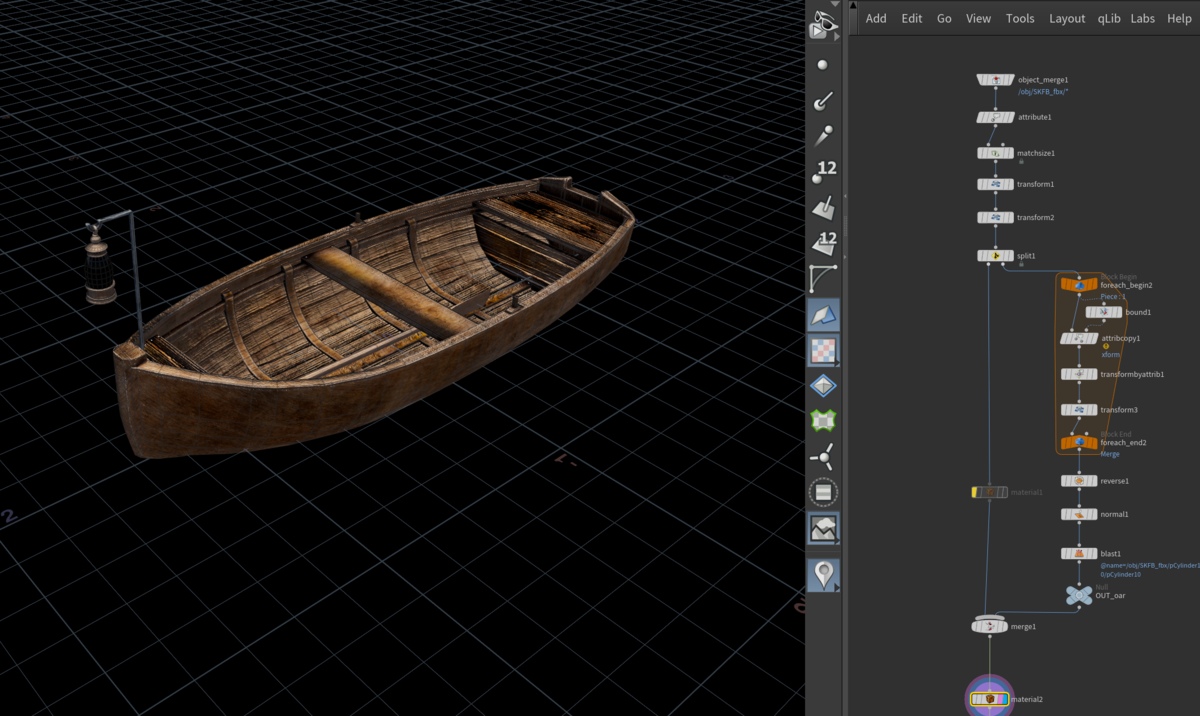Viewport: 1200px width, 716px height.
Task: Click the dashed-circle safe area guide icon
Action: pyautogui.click(x=823, y=493)
